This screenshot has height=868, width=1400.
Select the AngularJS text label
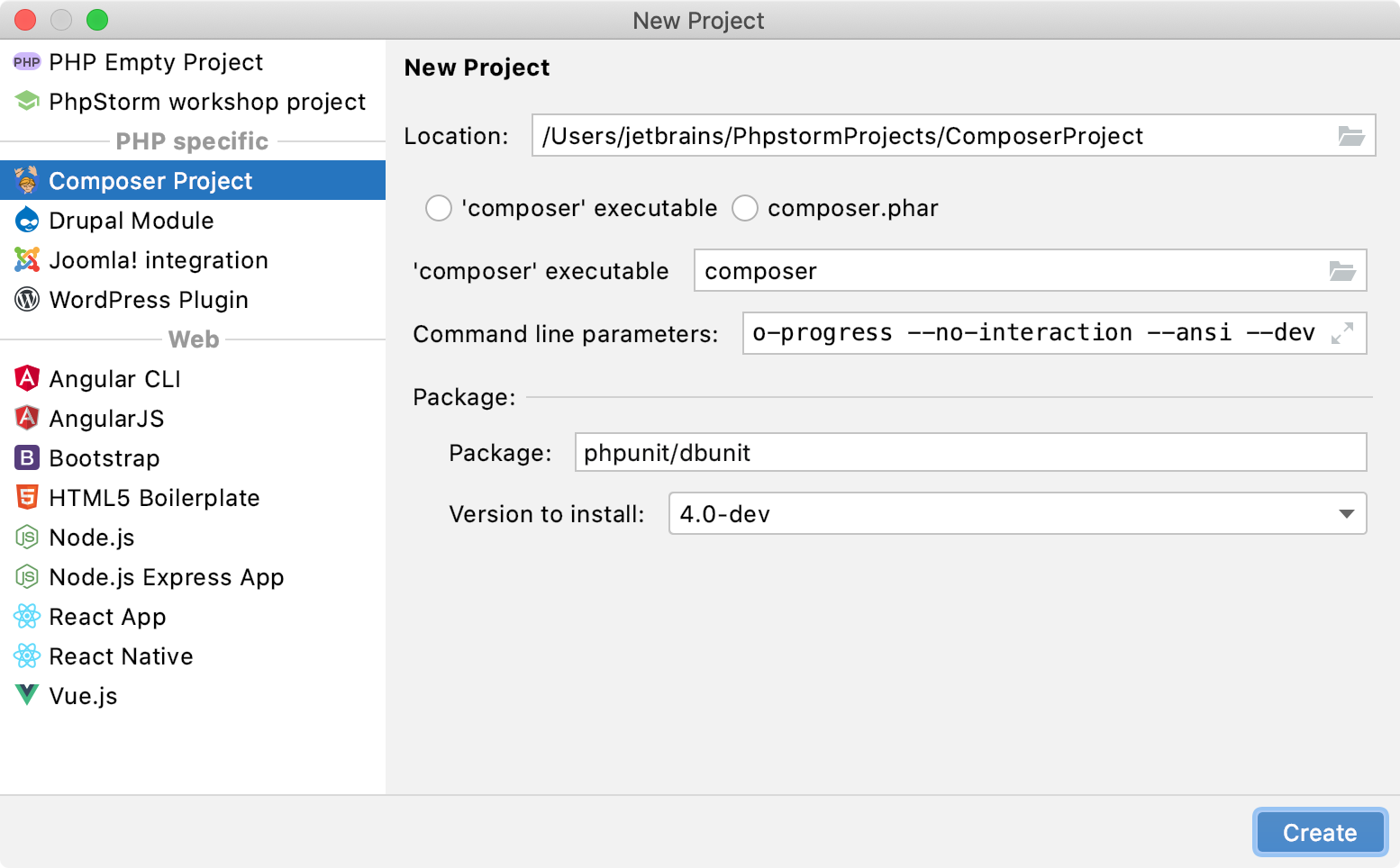point(106,419)
